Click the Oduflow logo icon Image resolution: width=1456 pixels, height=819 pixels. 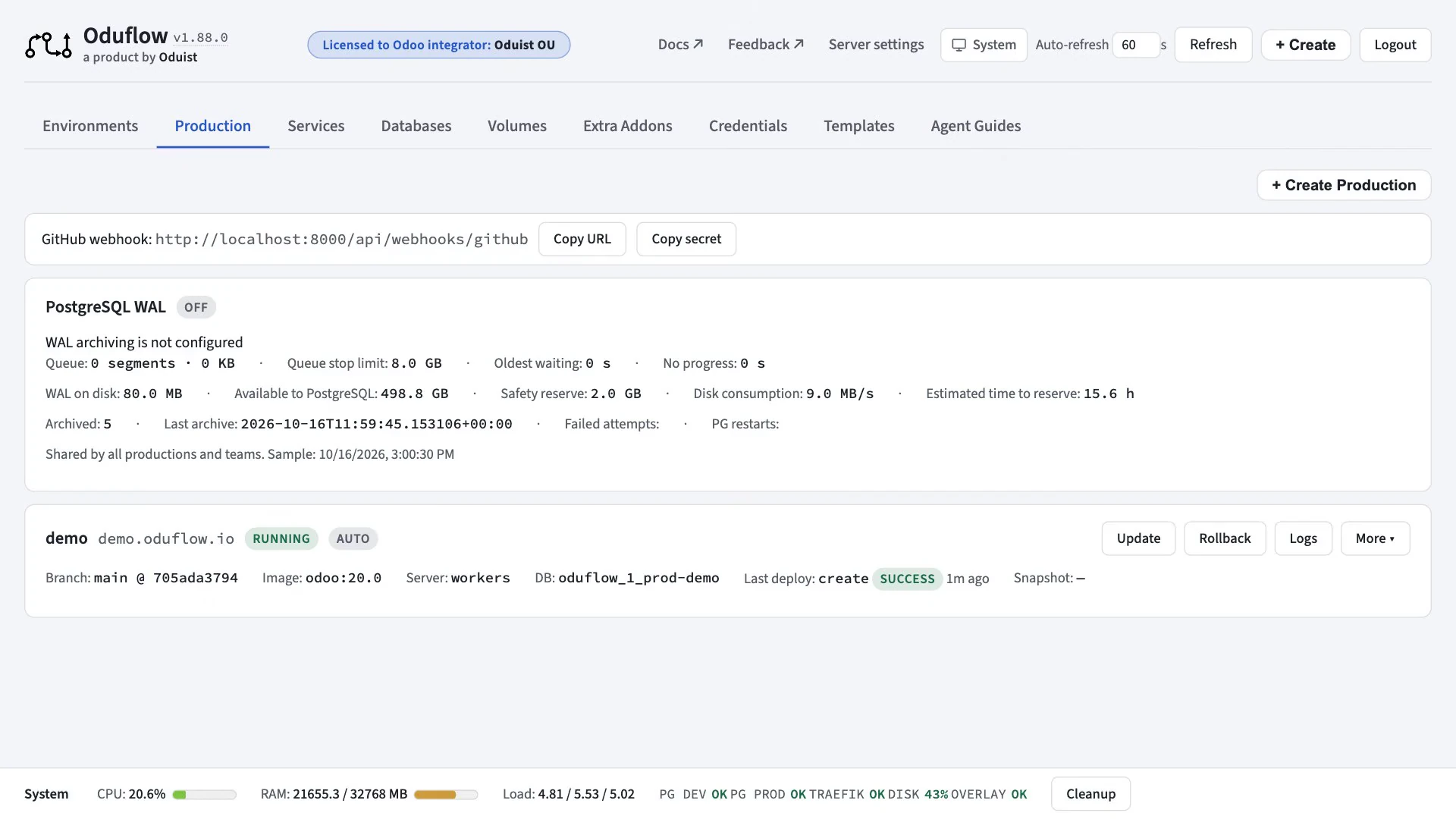pyautogui.click(x=49, y=45)
